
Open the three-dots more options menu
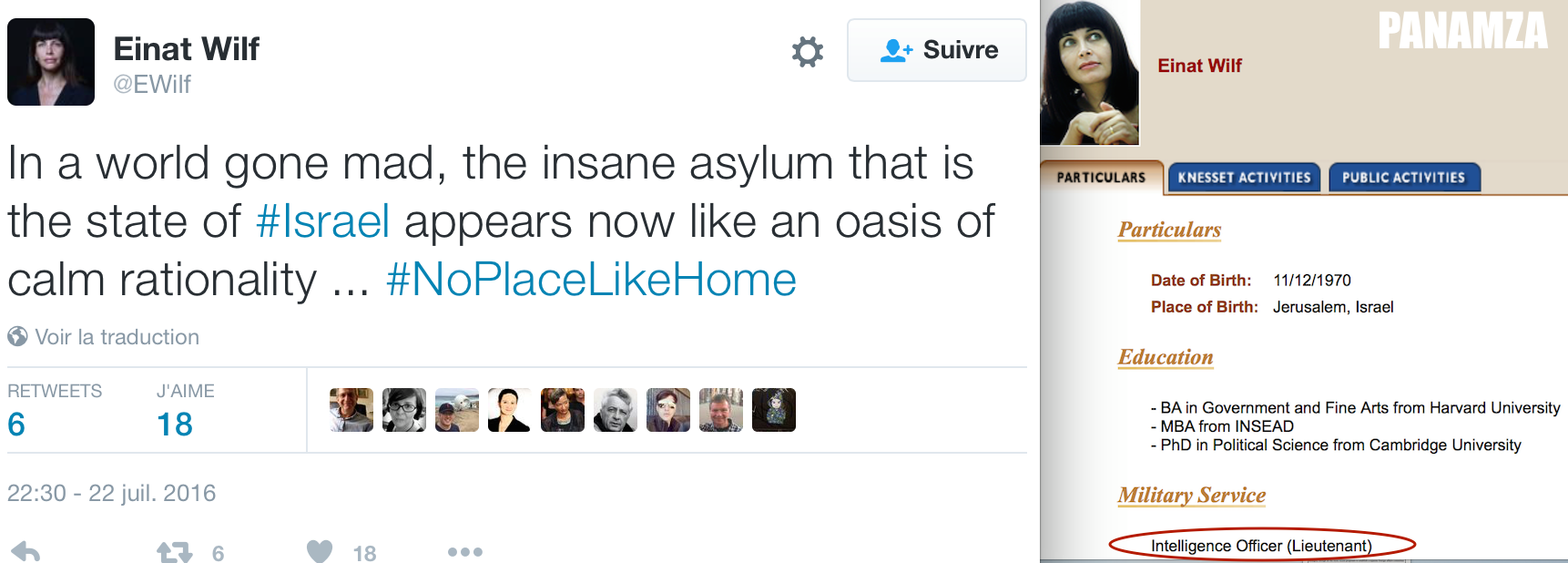[464, 551]
